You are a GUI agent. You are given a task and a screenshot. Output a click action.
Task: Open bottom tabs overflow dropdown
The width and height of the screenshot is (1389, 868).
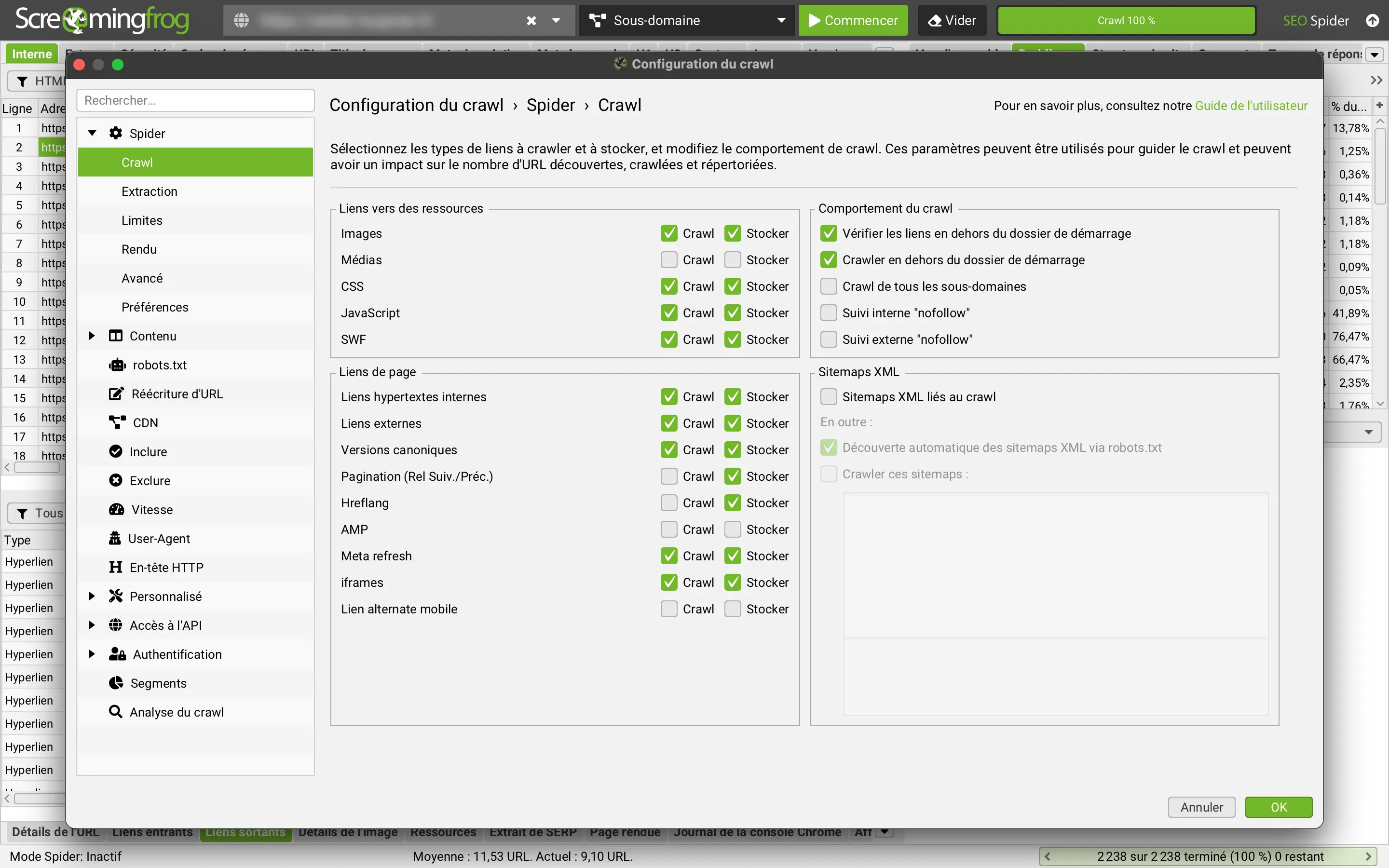coord(885,832)
